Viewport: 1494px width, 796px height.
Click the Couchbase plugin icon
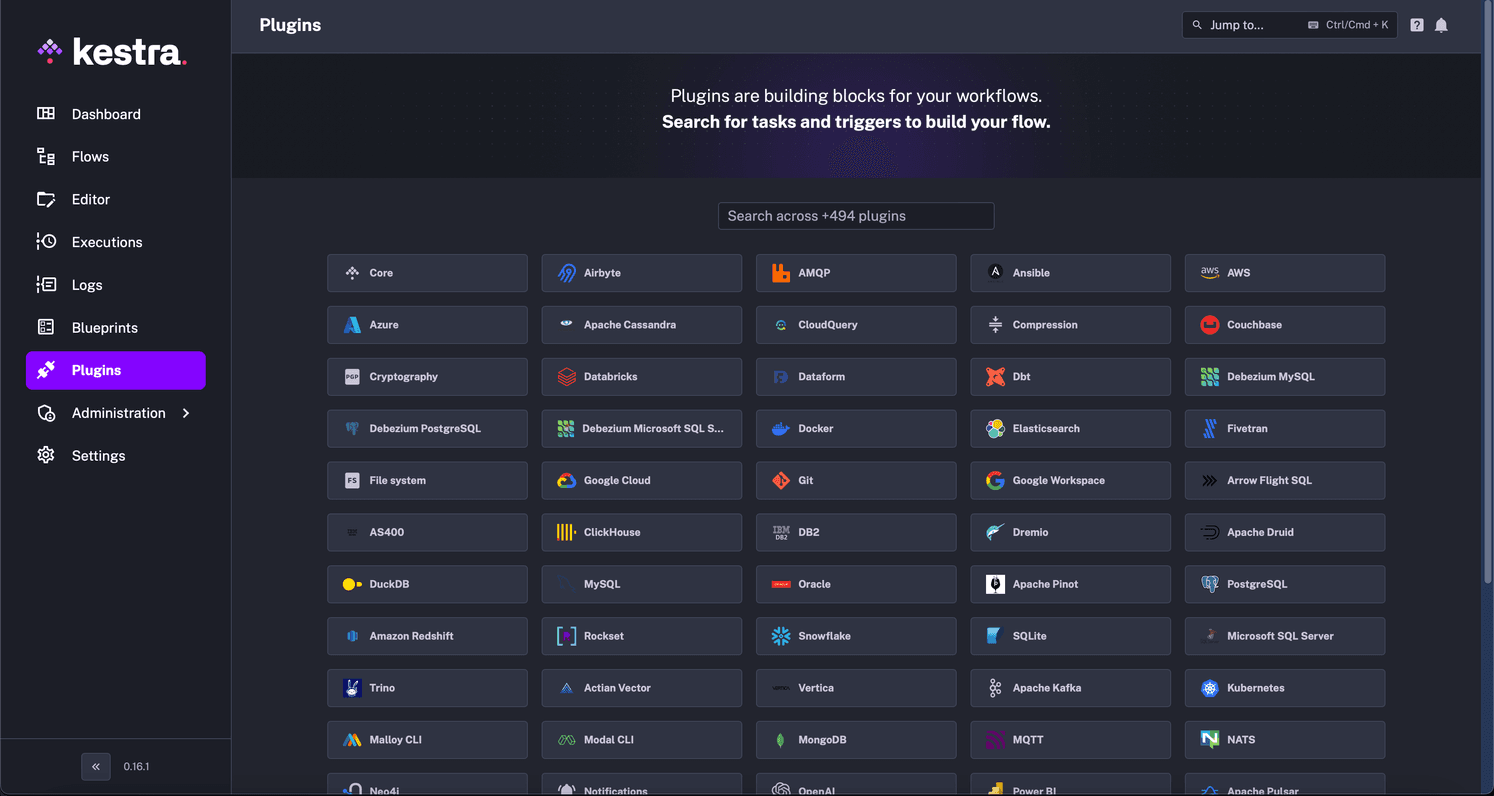pos(1210,325)
